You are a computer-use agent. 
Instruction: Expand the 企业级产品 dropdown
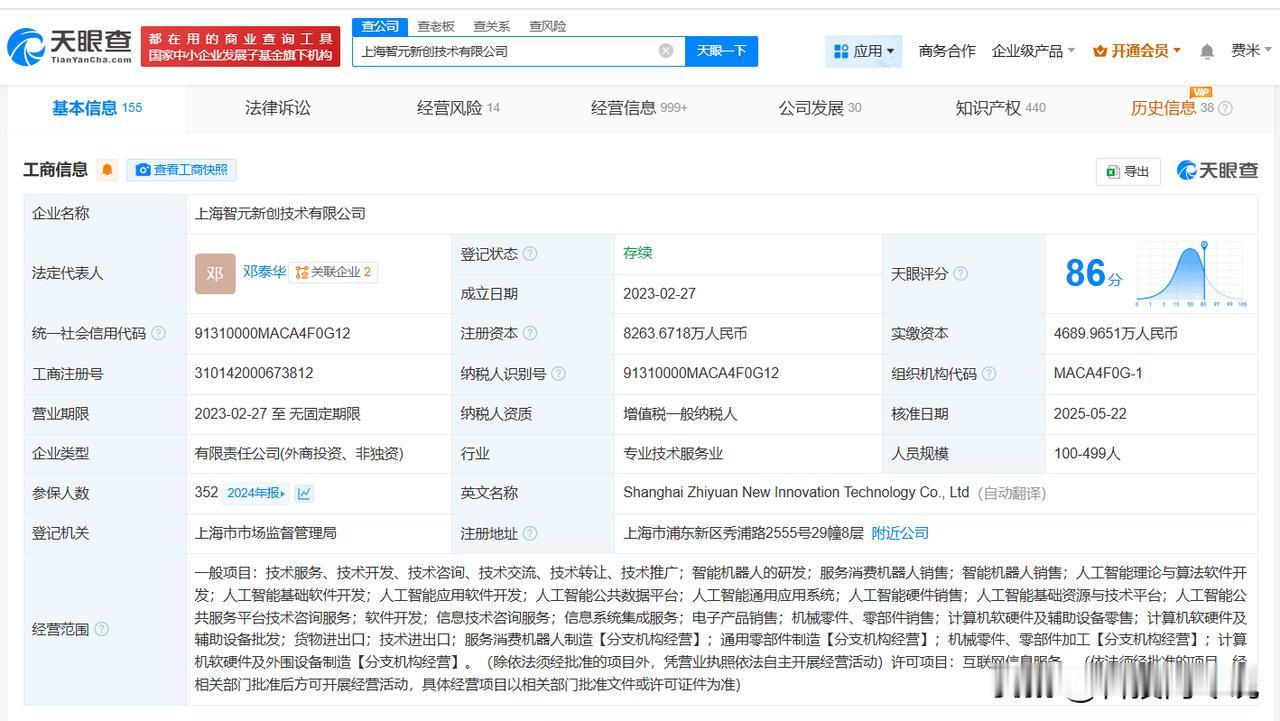click(1033, 51)
